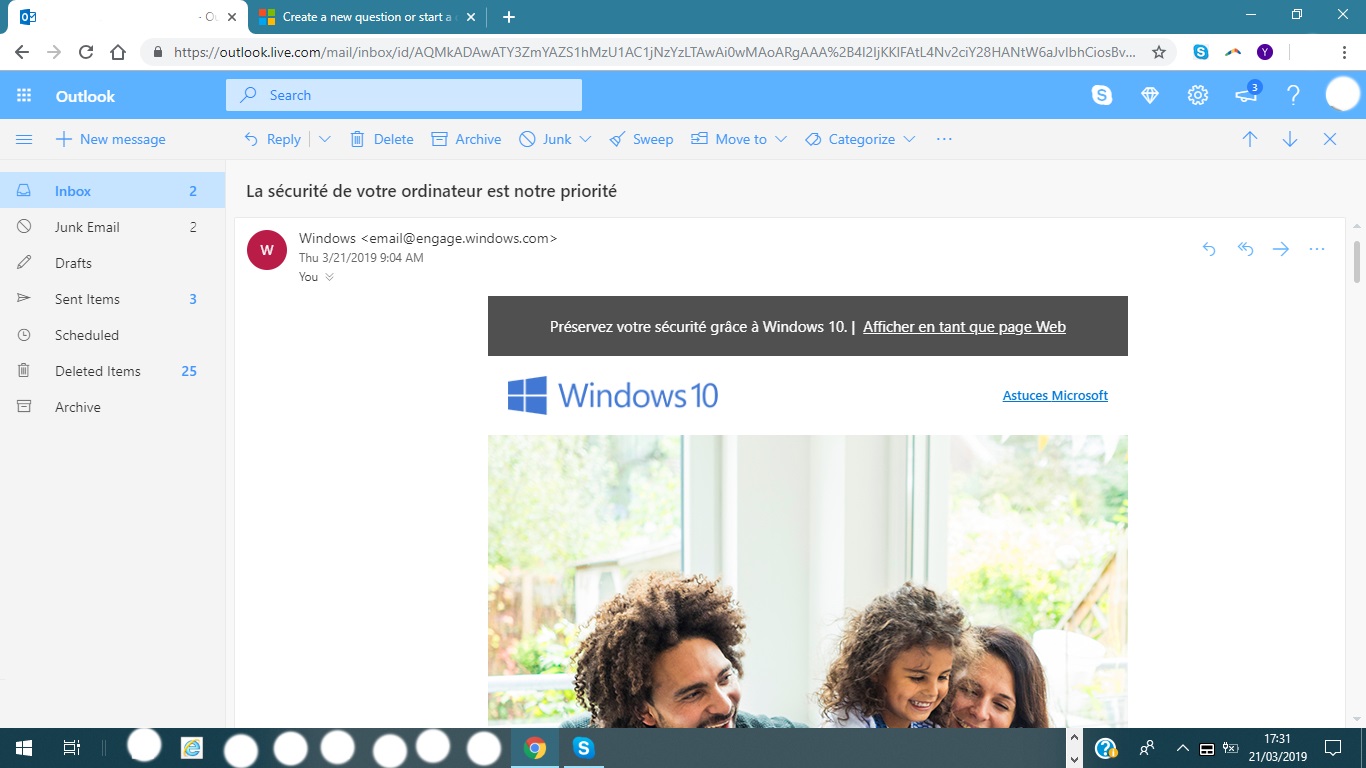Image resolution: width=1366 pixels, height=768 pixels.
Task: Compose with New message button
Action: tap(110, 139)
